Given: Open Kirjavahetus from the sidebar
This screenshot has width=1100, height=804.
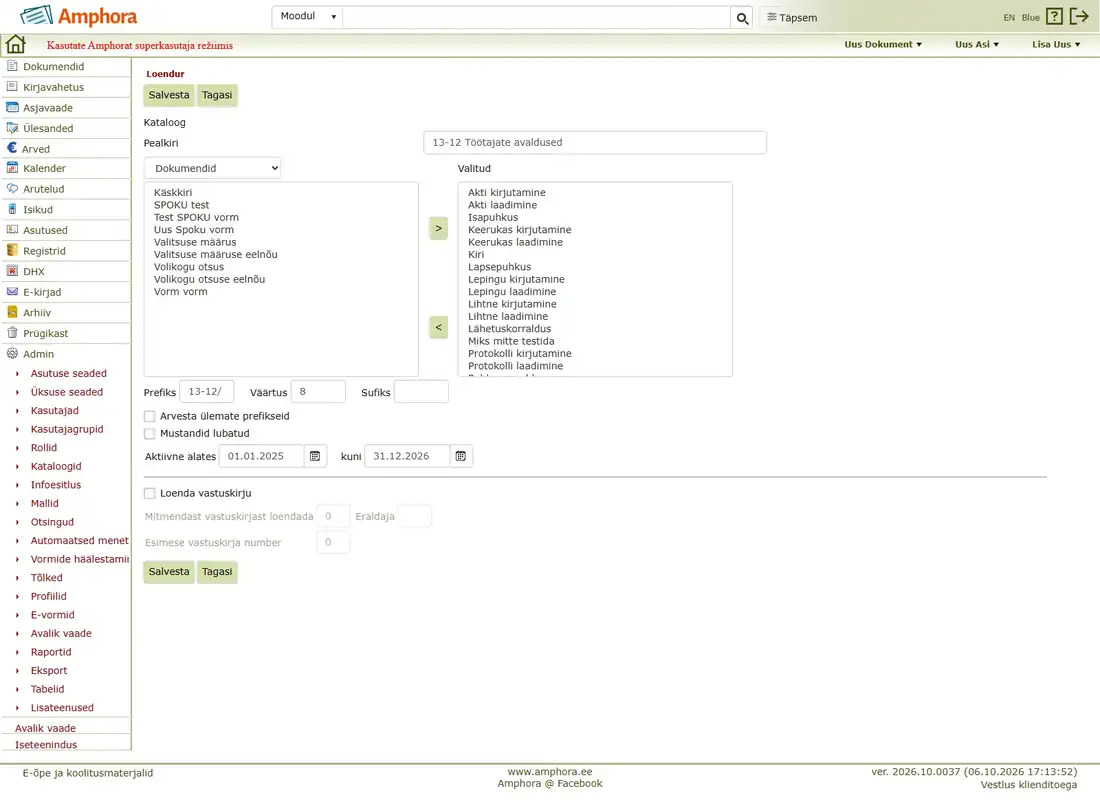Looking at the screenshot, I should (53, 87).
